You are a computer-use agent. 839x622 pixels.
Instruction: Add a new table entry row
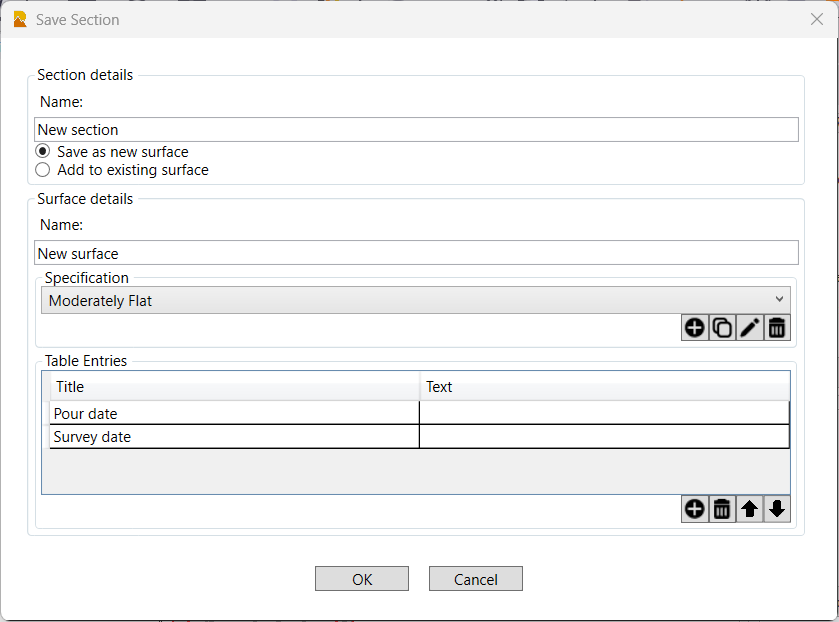click(694, 509)
